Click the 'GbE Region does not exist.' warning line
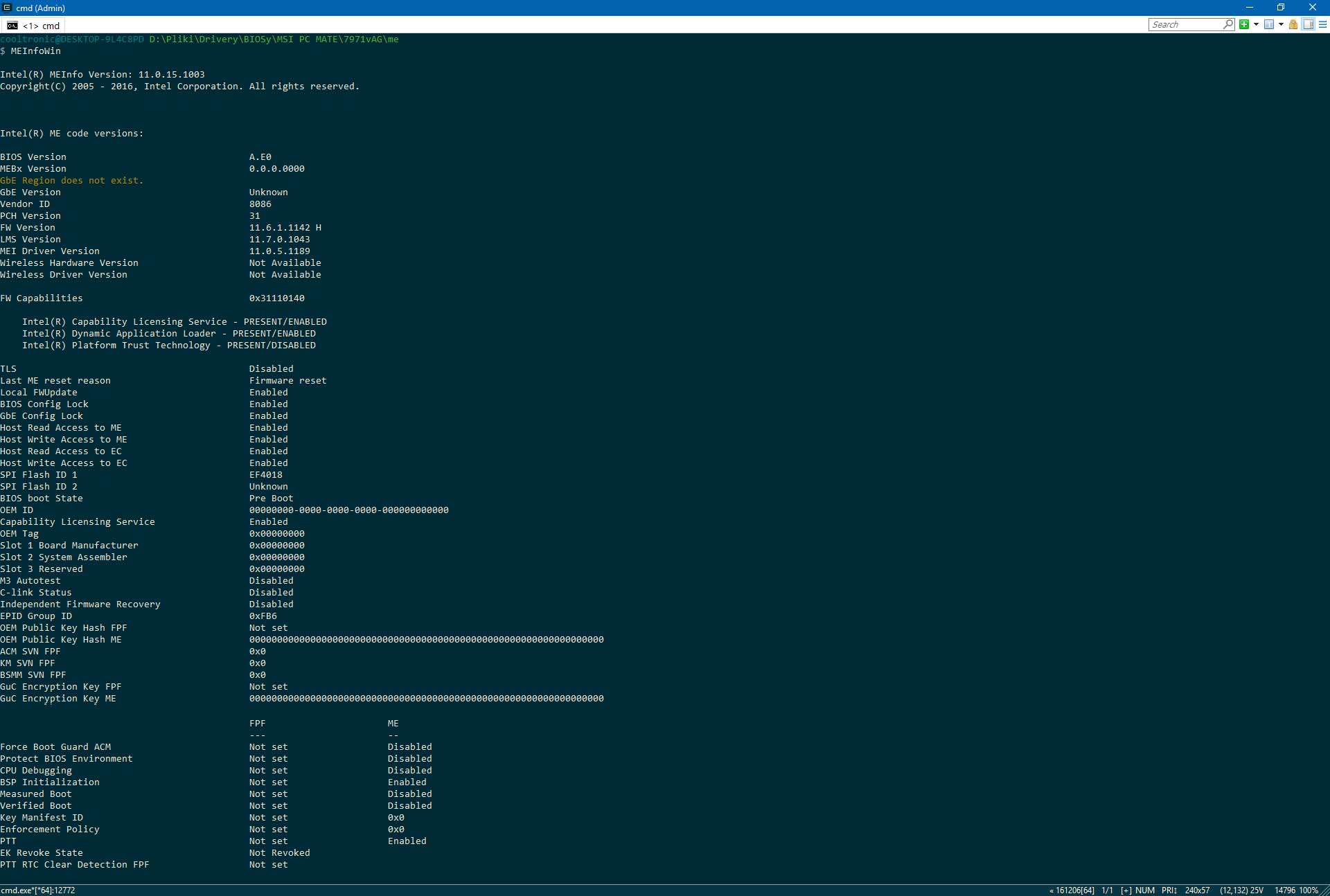1330x896 pixels. point(72,181)
